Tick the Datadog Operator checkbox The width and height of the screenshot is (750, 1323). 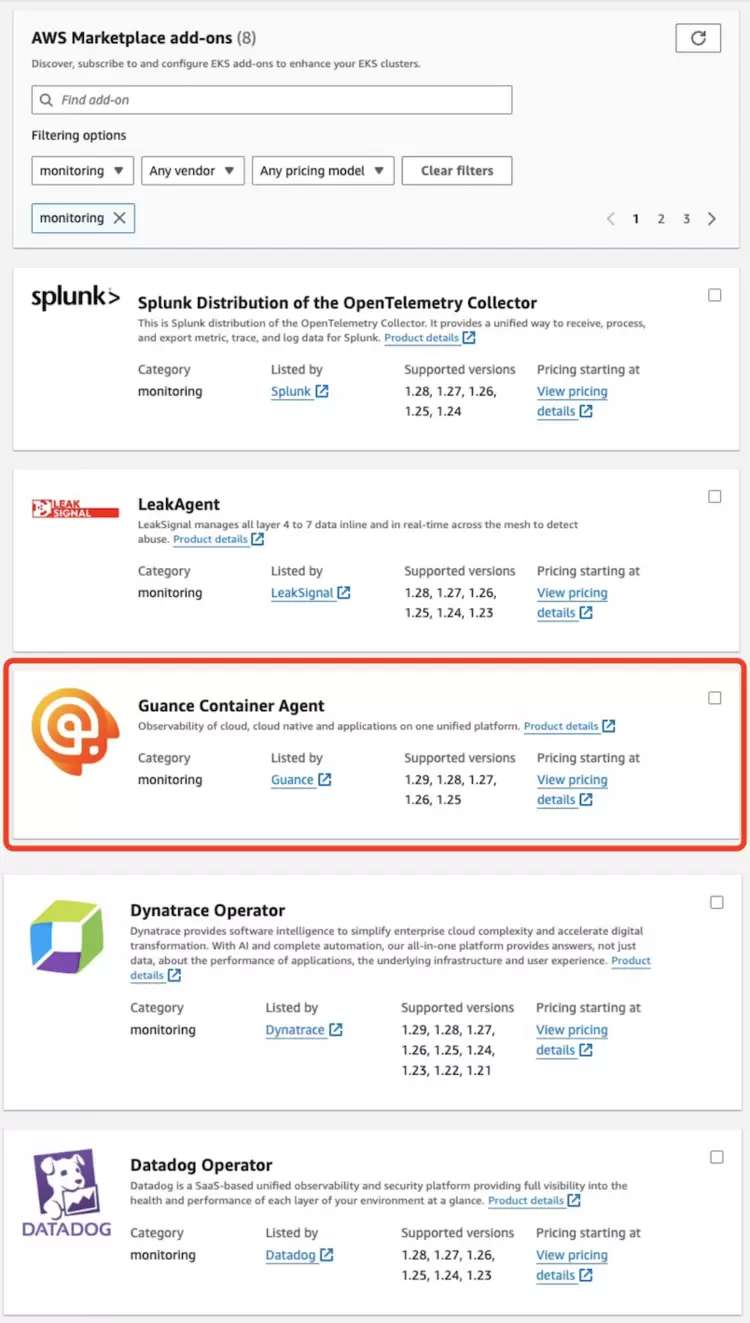[717, 1157]
